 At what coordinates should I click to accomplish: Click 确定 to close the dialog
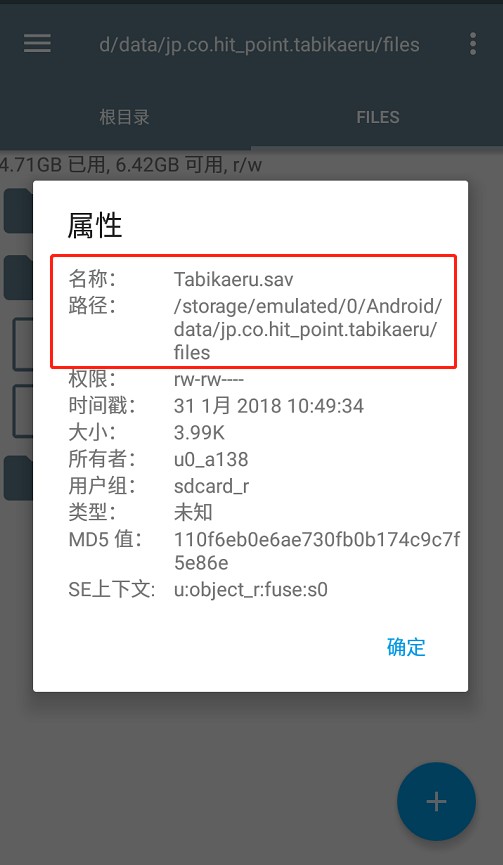pyautogui.click(x=406, y=647)
